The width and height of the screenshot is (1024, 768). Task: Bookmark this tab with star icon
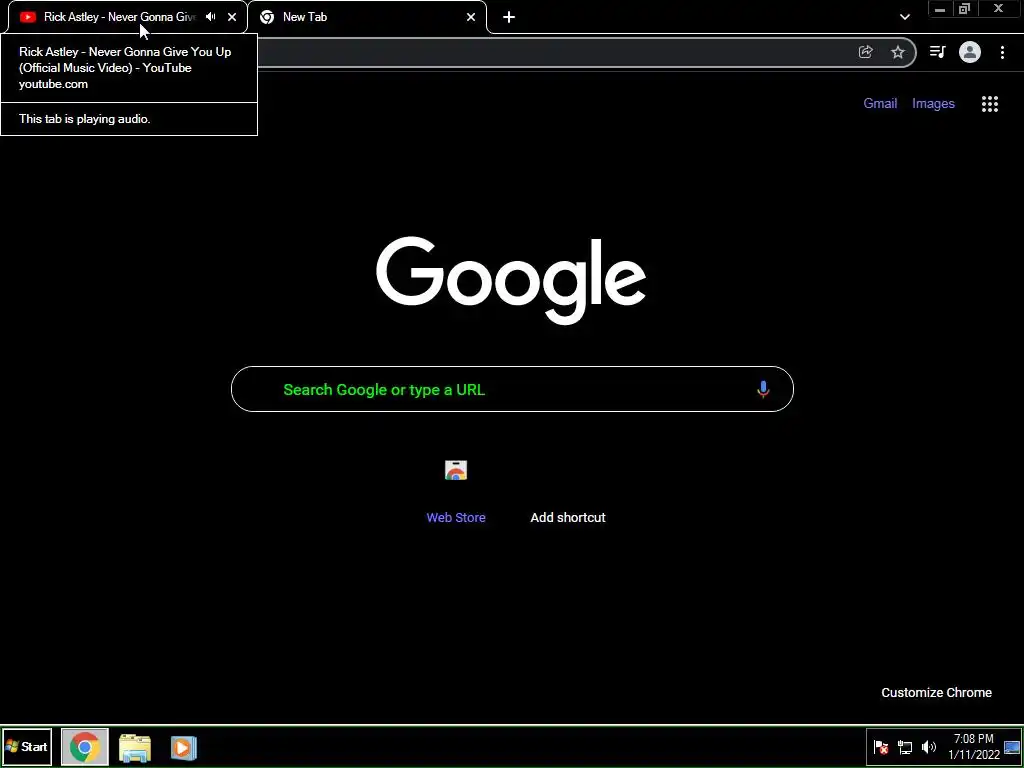[x=898, y=52]
